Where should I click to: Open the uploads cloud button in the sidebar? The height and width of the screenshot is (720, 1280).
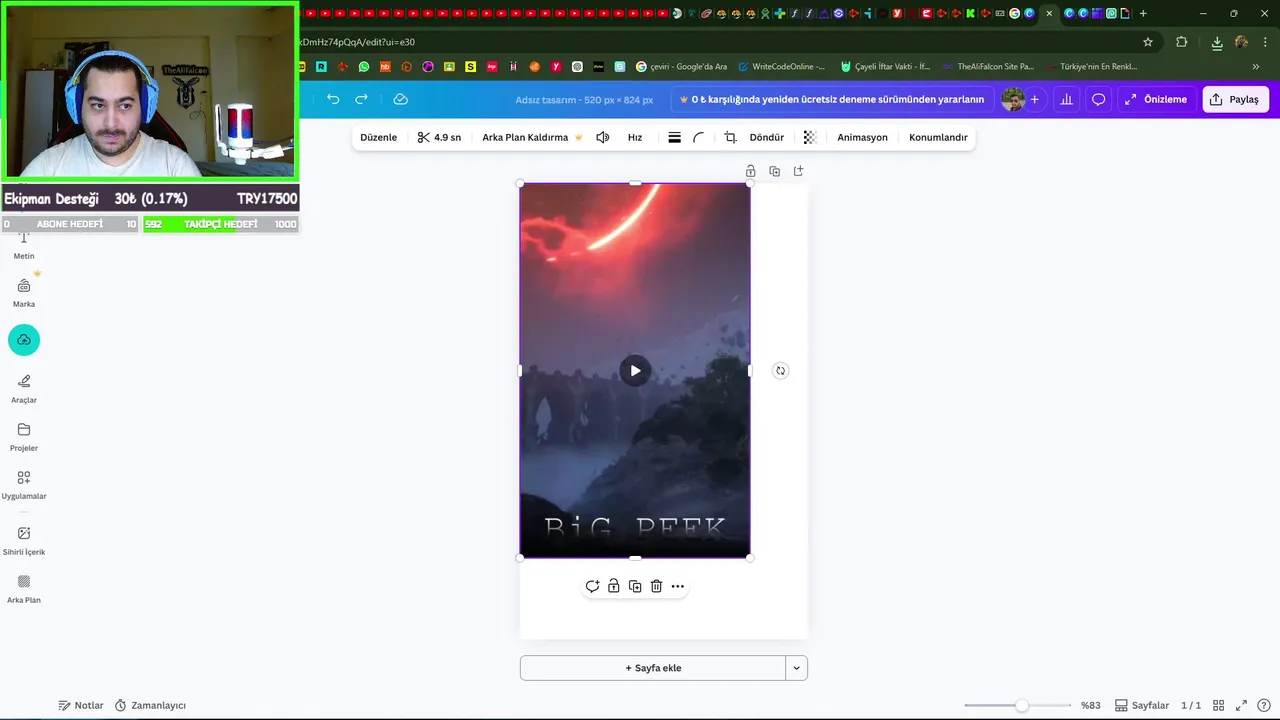pyautogui.click(x=24, y=340)
